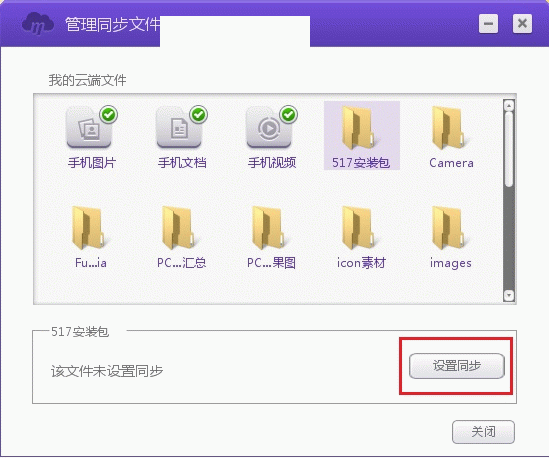The image size is (549, 458).
Task: Click the 关闭 button
Action: point(483,432)
